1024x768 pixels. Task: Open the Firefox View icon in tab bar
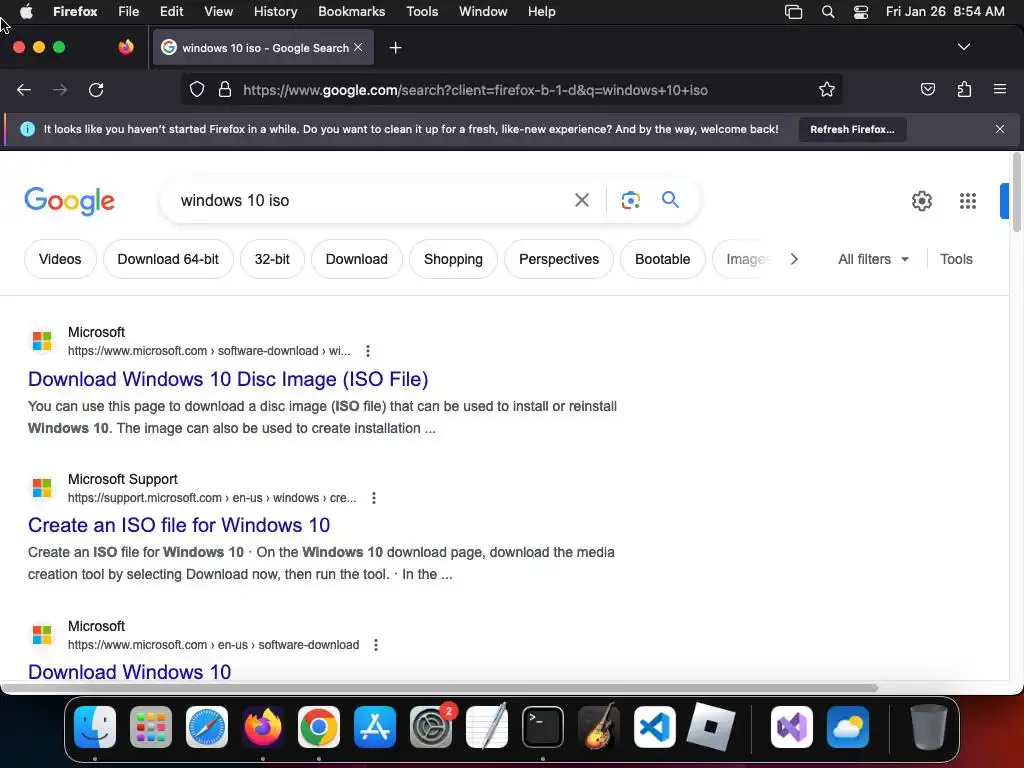point(126,47)
